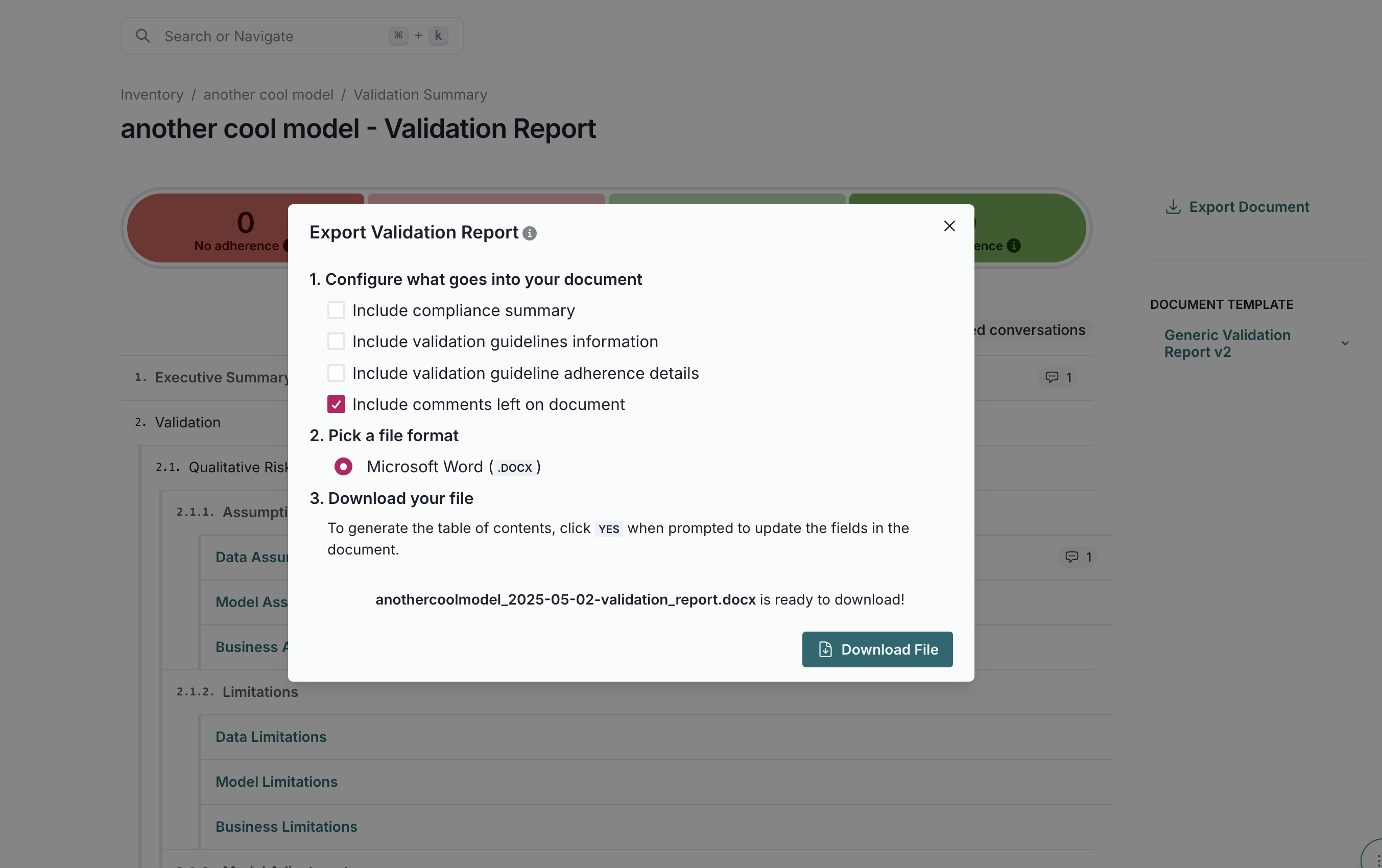Select Microsoft Word .docx radio button
This screenshot has width=1382, height=868.
point(343,466)
